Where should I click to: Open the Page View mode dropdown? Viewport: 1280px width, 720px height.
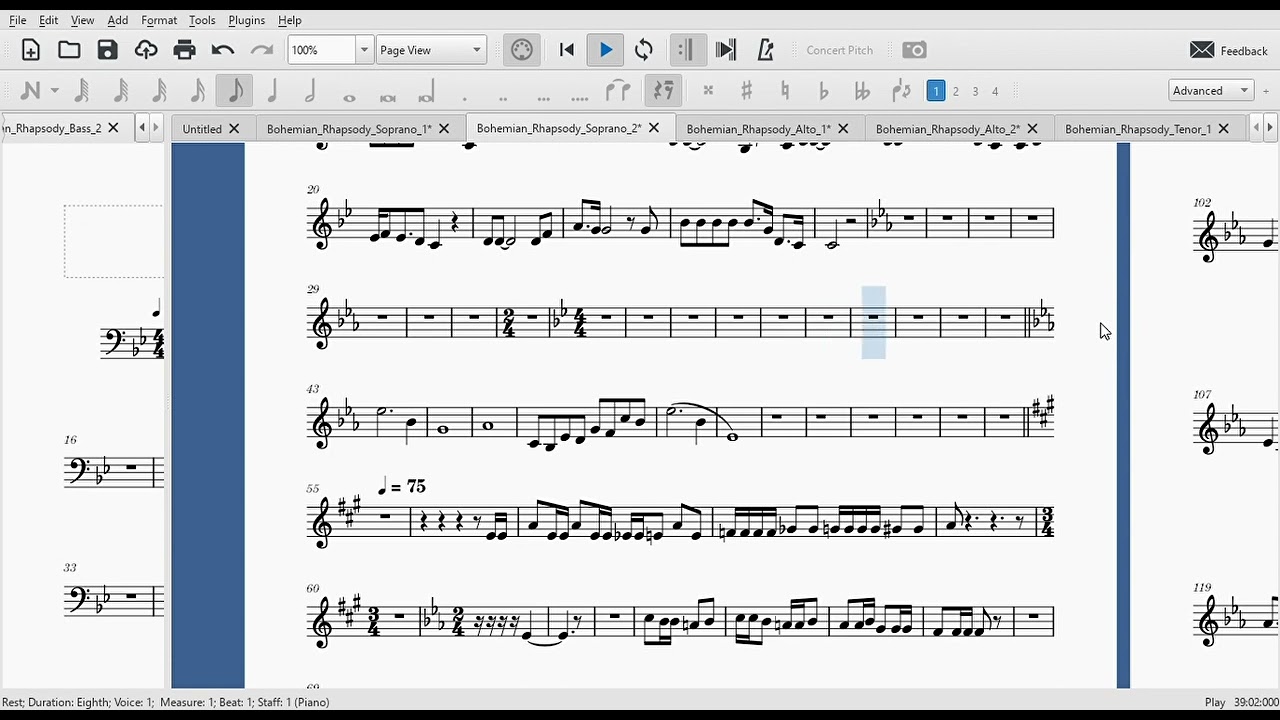pos(431,50)
